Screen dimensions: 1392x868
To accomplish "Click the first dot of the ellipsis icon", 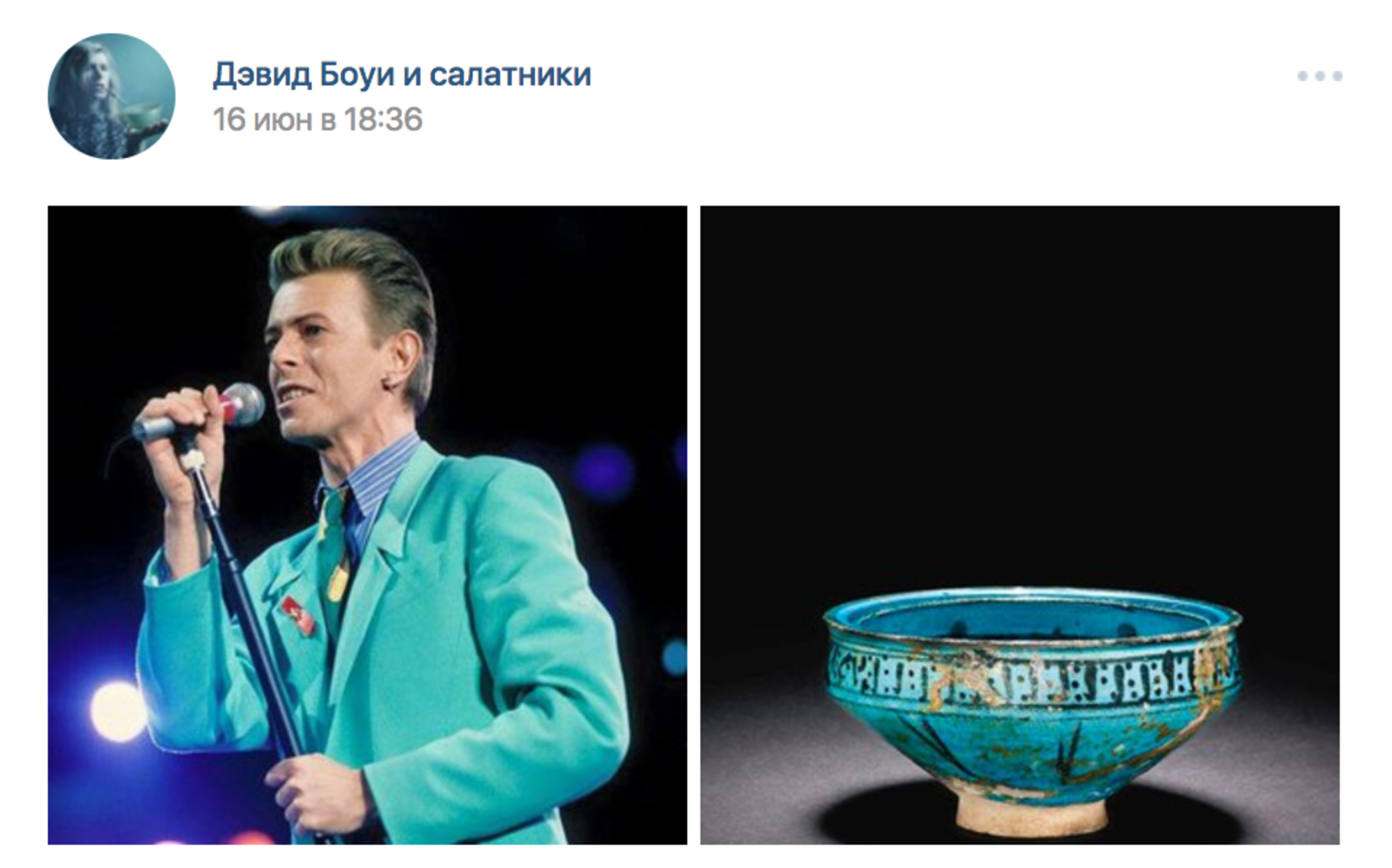I will tap(1303, 76).
